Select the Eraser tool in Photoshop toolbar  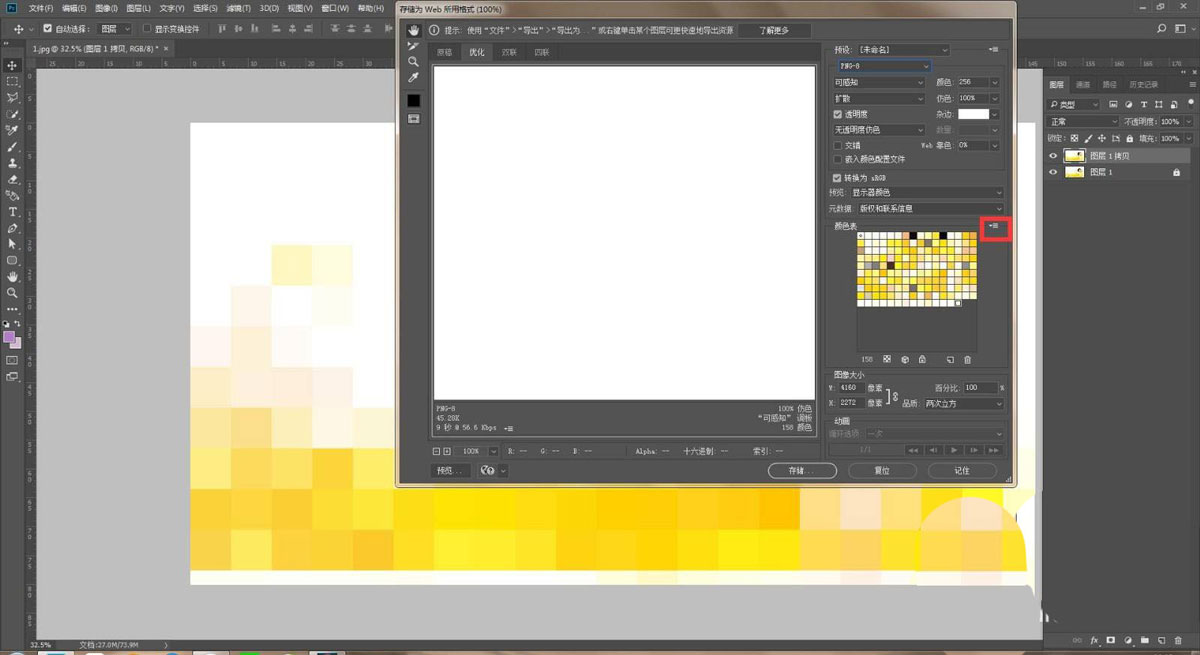coord(13,179)
